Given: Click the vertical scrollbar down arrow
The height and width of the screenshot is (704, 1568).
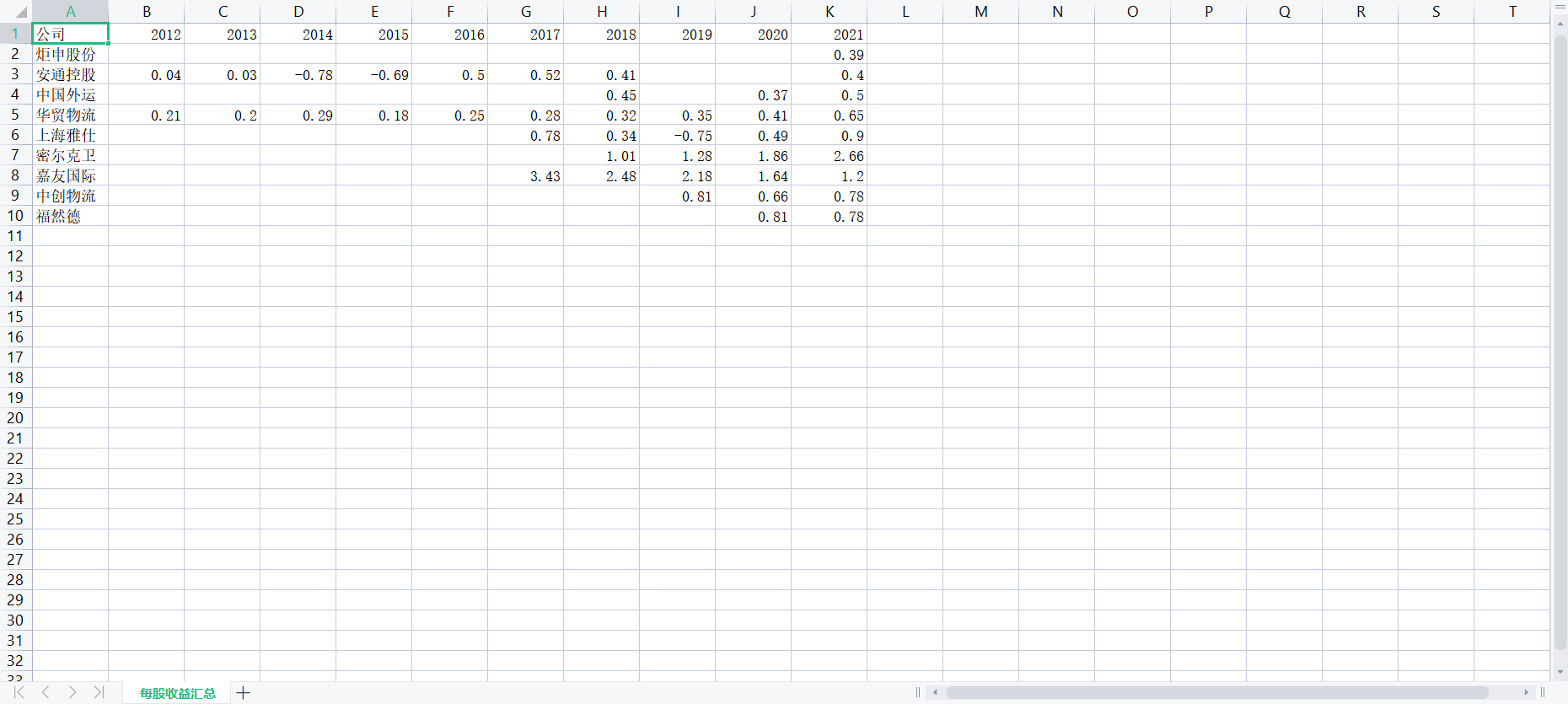Looking at the screenshot, I should pos(1560,672).
